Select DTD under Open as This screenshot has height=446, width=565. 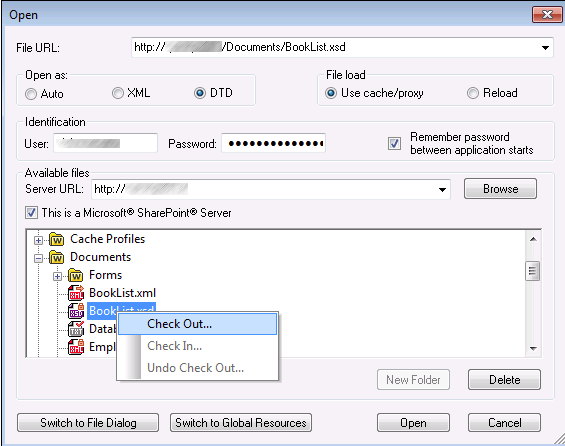(x=200, y=93)
